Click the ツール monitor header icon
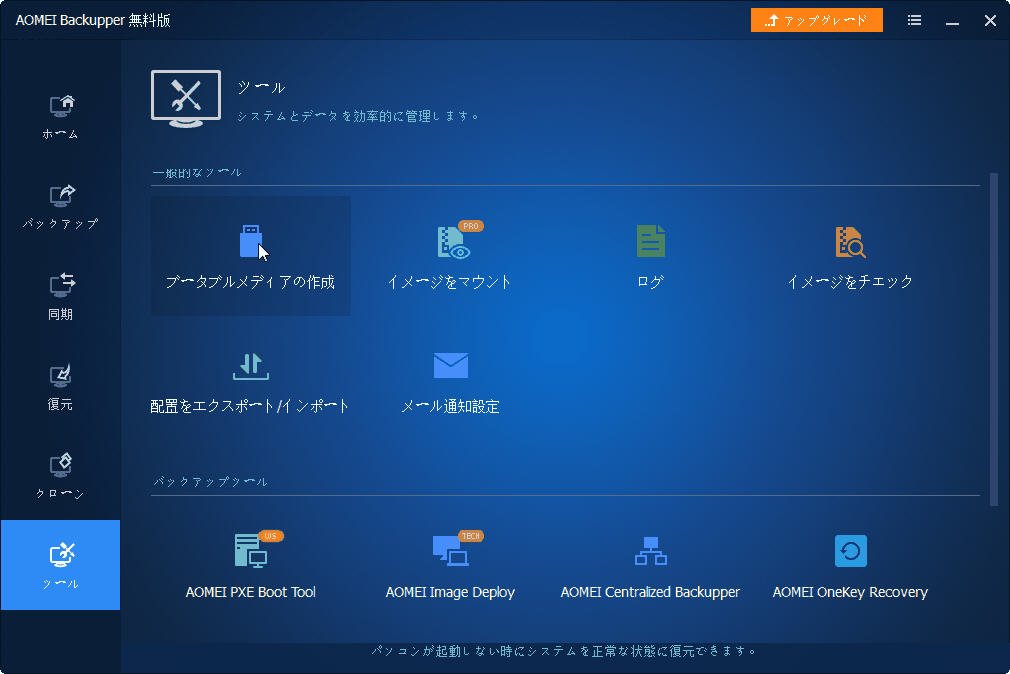This screenshot has height=674, width=1010. pos(186,99)
